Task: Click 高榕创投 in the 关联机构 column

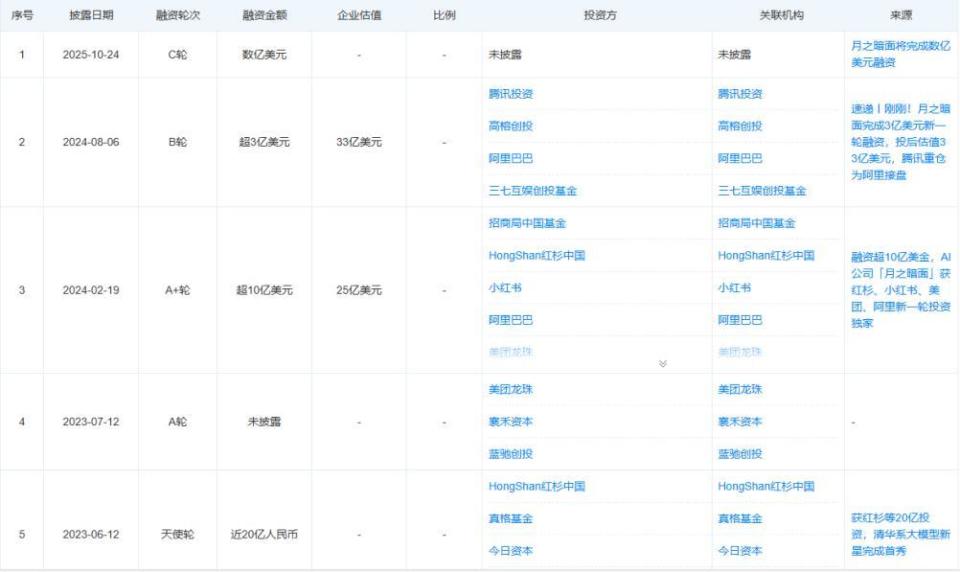Action: coord(740,126)
